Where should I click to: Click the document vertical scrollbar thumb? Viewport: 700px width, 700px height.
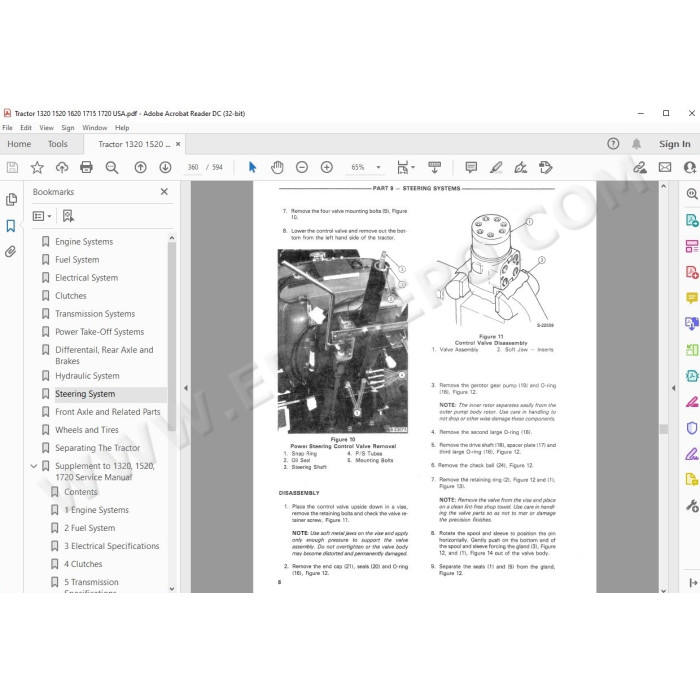[664, 429]
